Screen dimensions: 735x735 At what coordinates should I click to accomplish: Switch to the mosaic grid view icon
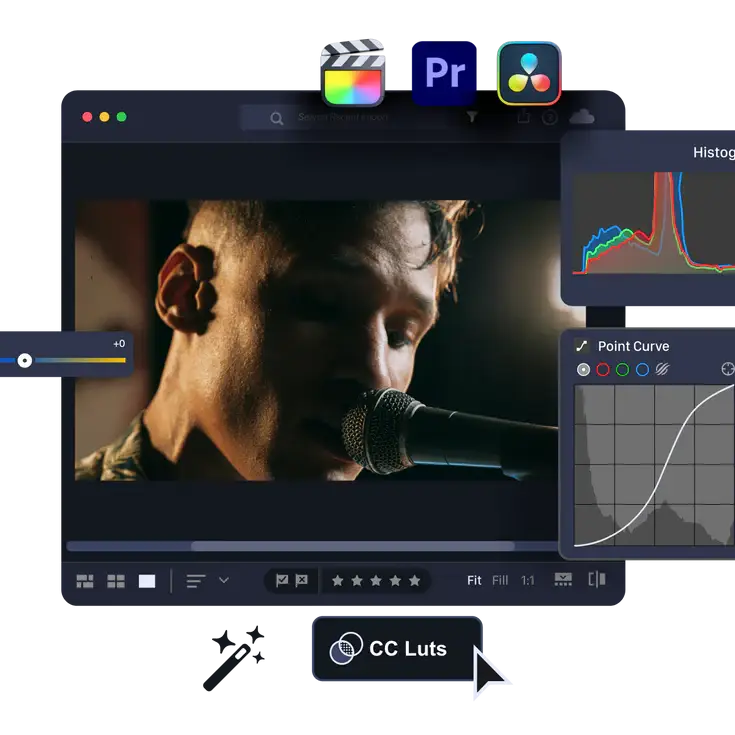tap(85, 581)
